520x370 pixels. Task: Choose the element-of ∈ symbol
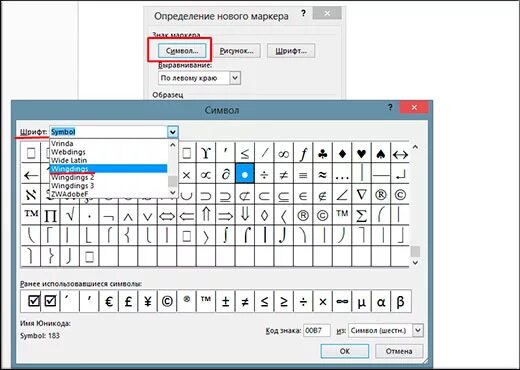pos(303,195)
